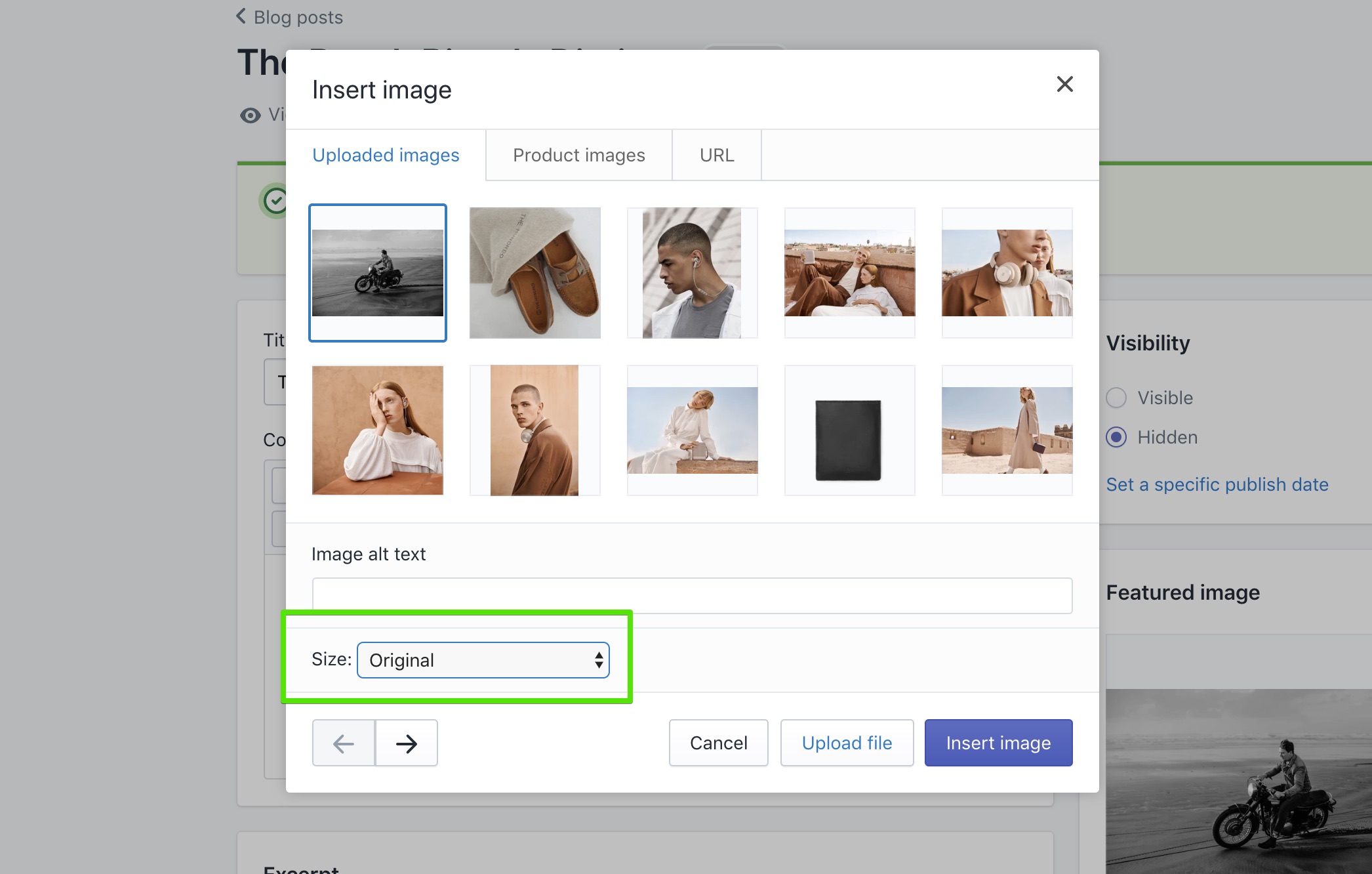The width and height of the screenshot is (1372, 874).
Task: Select the woman in white dress thumbnail
Action: (x=693, y=430)
